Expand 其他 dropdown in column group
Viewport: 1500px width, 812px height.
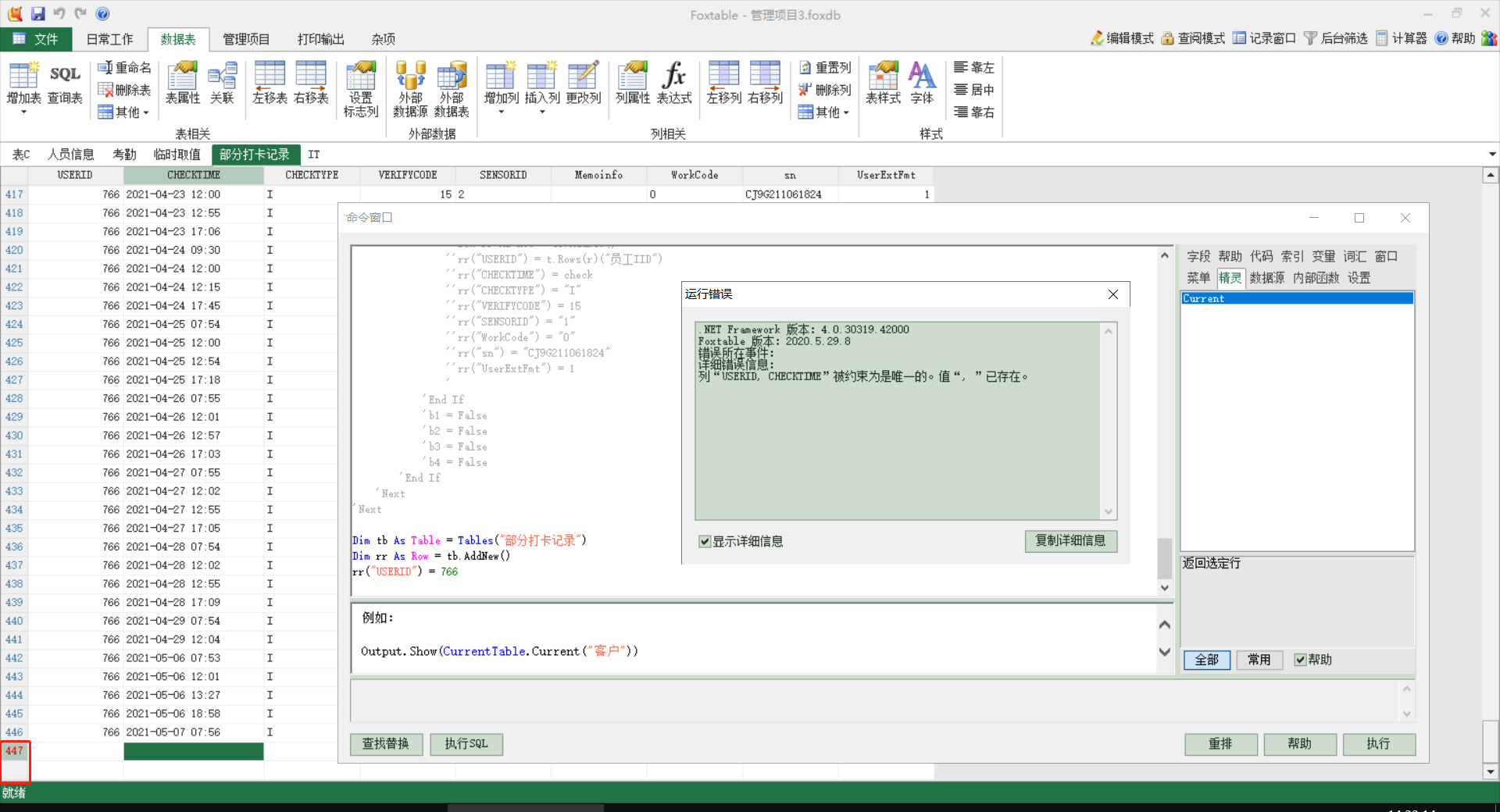pos(823,112)
